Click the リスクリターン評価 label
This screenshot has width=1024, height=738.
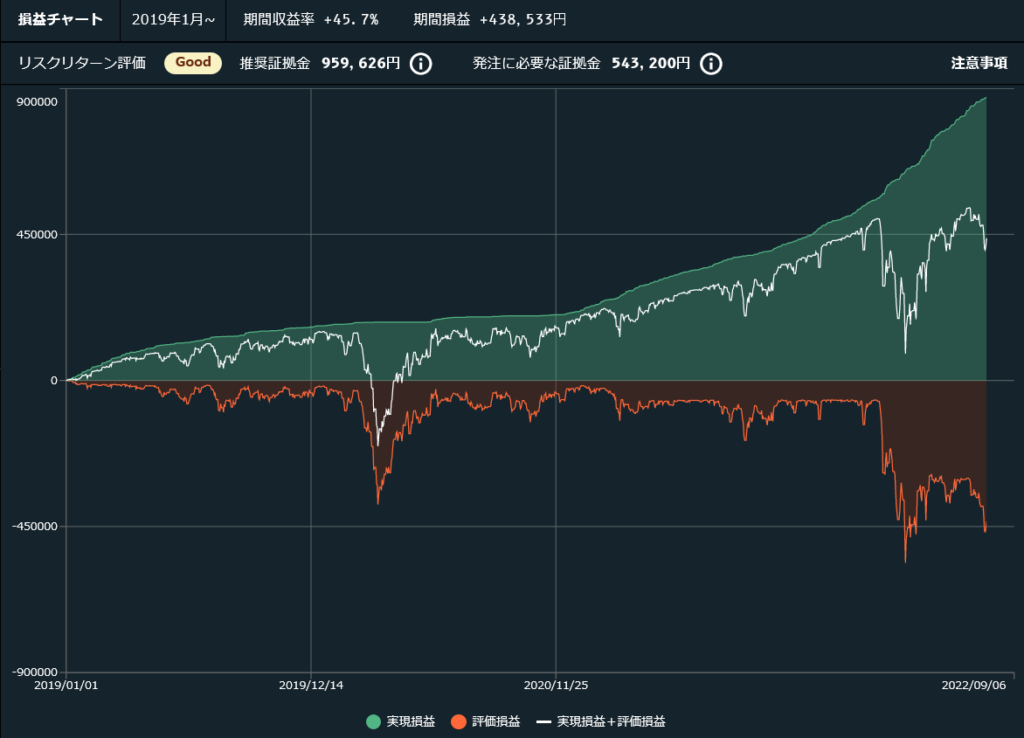[x=82, y=63]
